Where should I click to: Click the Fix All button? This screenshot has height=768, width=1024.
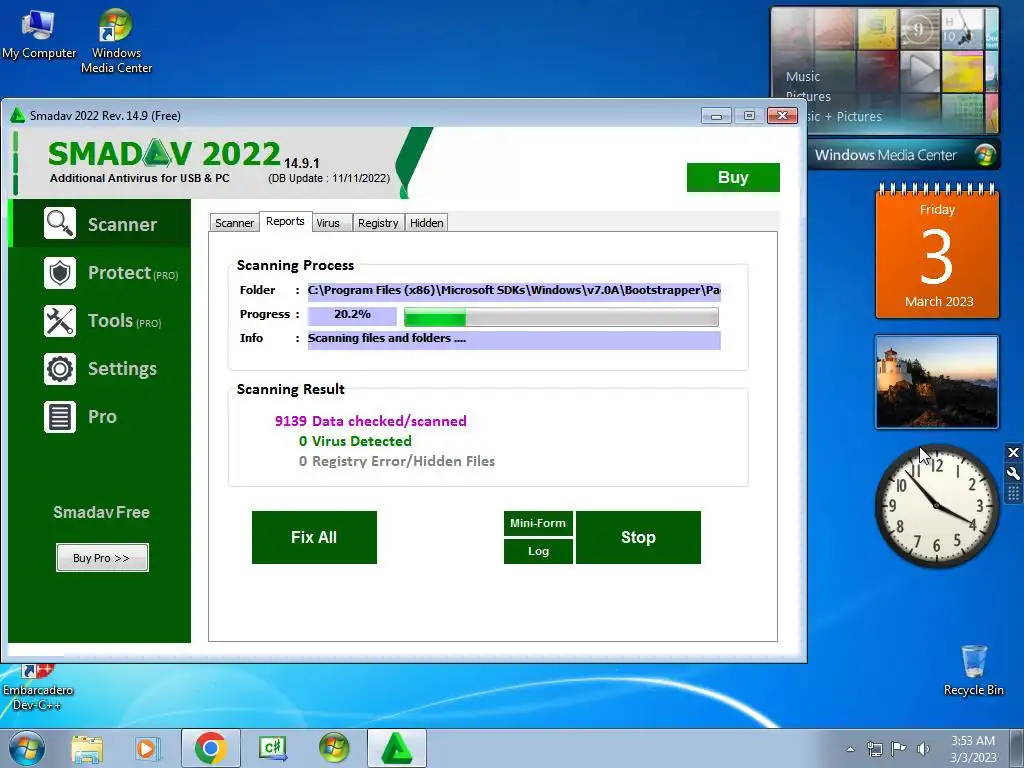[x=314, y=537]
